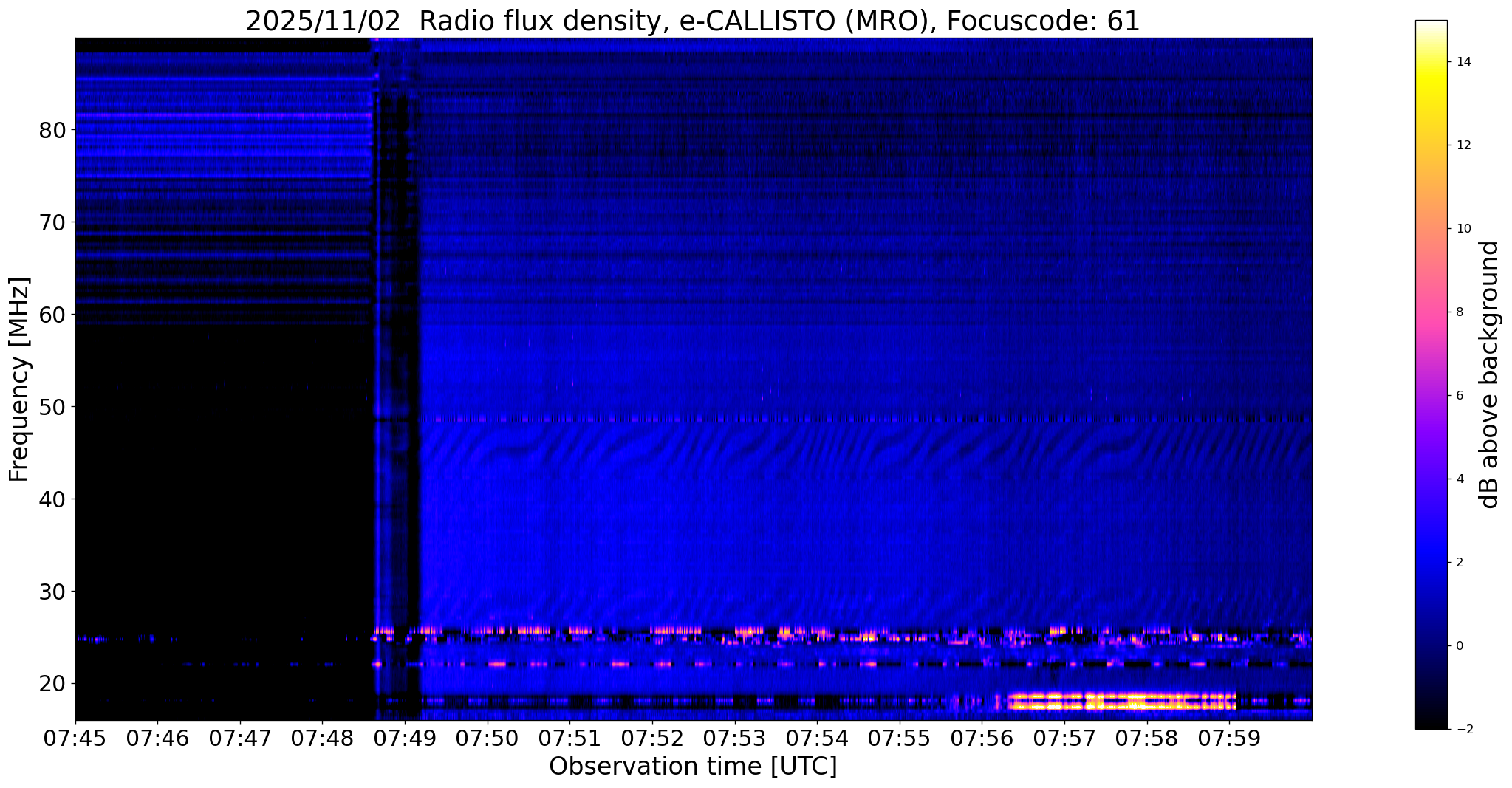Click the 07:53 time tick label
Image resolution: width=1512 pixels, height=788 pixels.
(734, 738)
